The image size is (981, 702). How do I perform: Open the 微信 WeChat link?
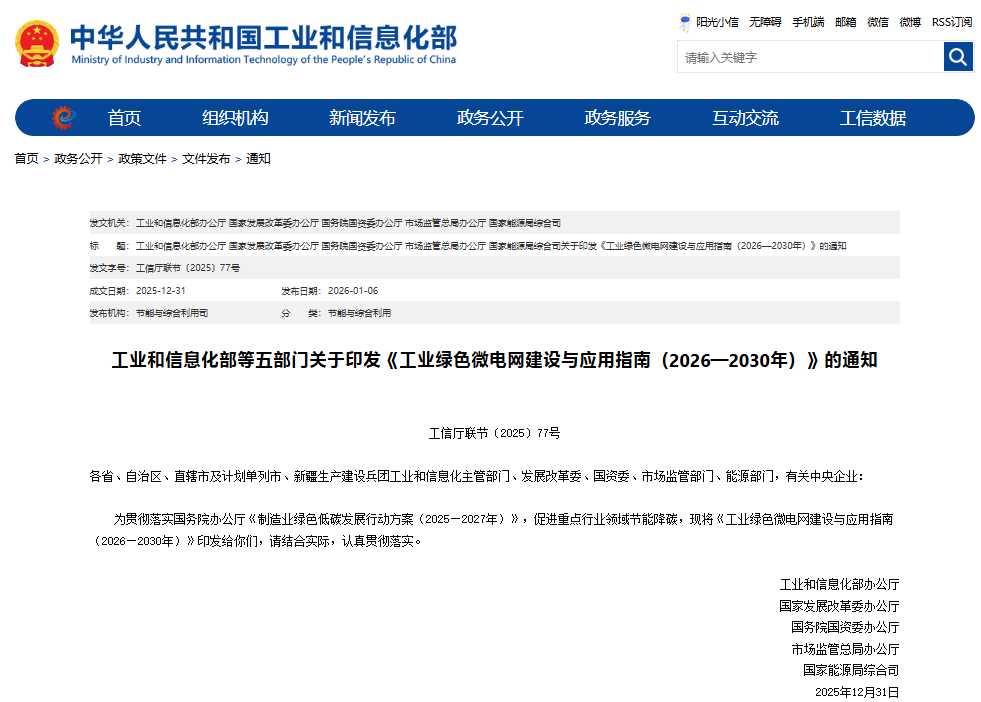876,21
